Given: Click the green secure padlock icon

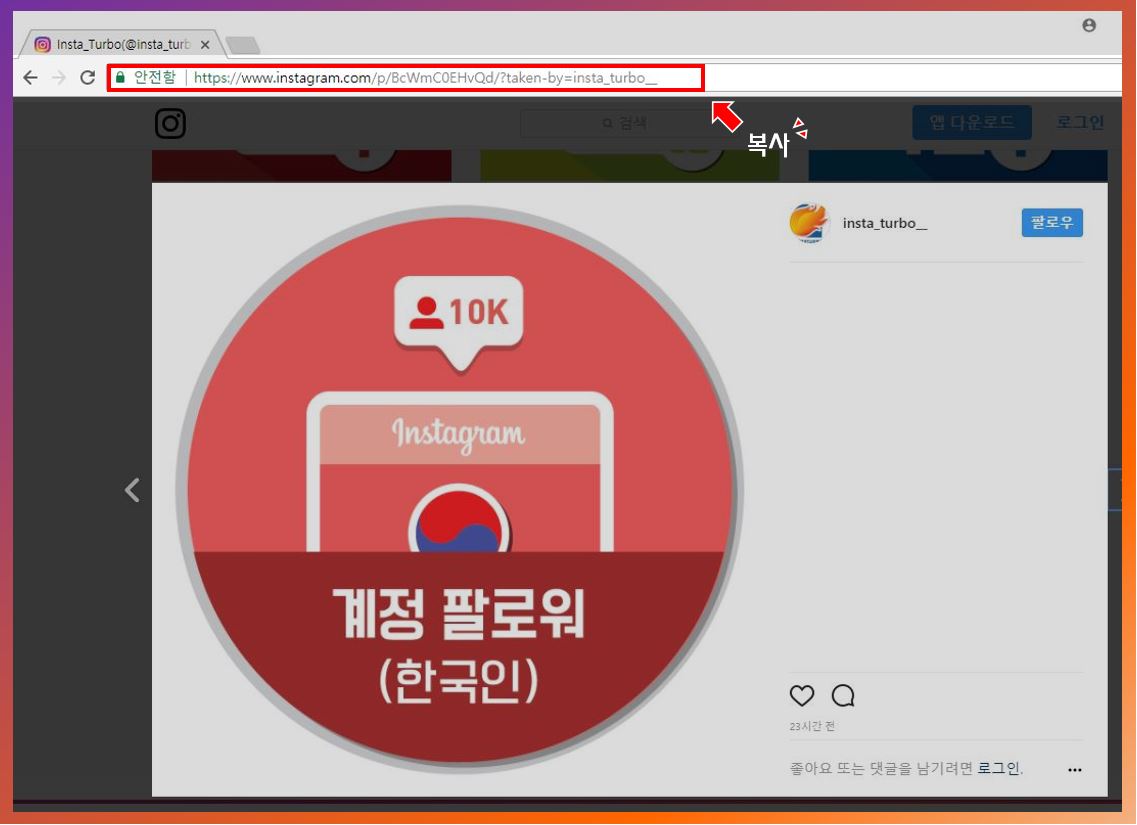Looking at the screenshot, I should tap(120, 78).
